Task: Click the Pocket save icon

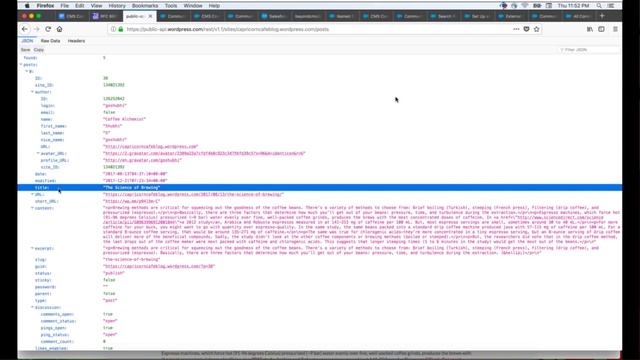Action: [527, 29]
